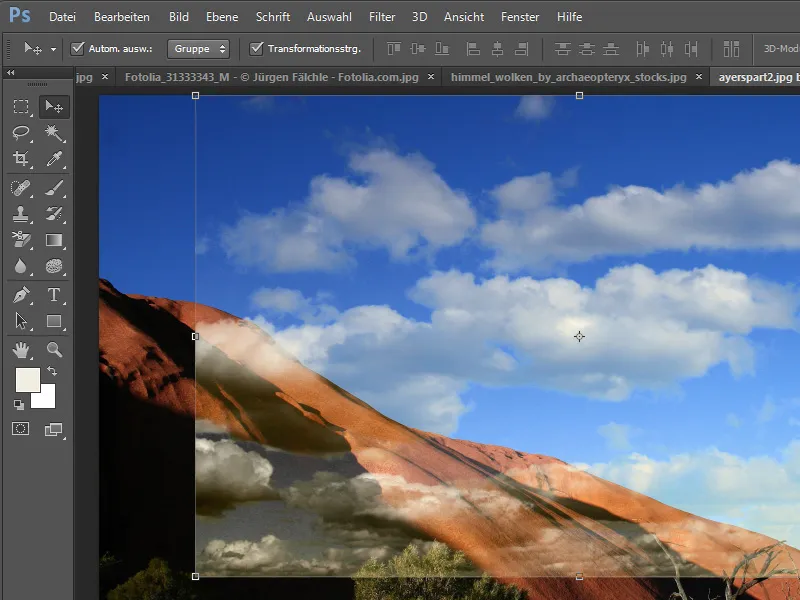This screenshot has width=800, height=600.
Task: Select the Rectangular Marquee tool
Action: tap(21, 107)
